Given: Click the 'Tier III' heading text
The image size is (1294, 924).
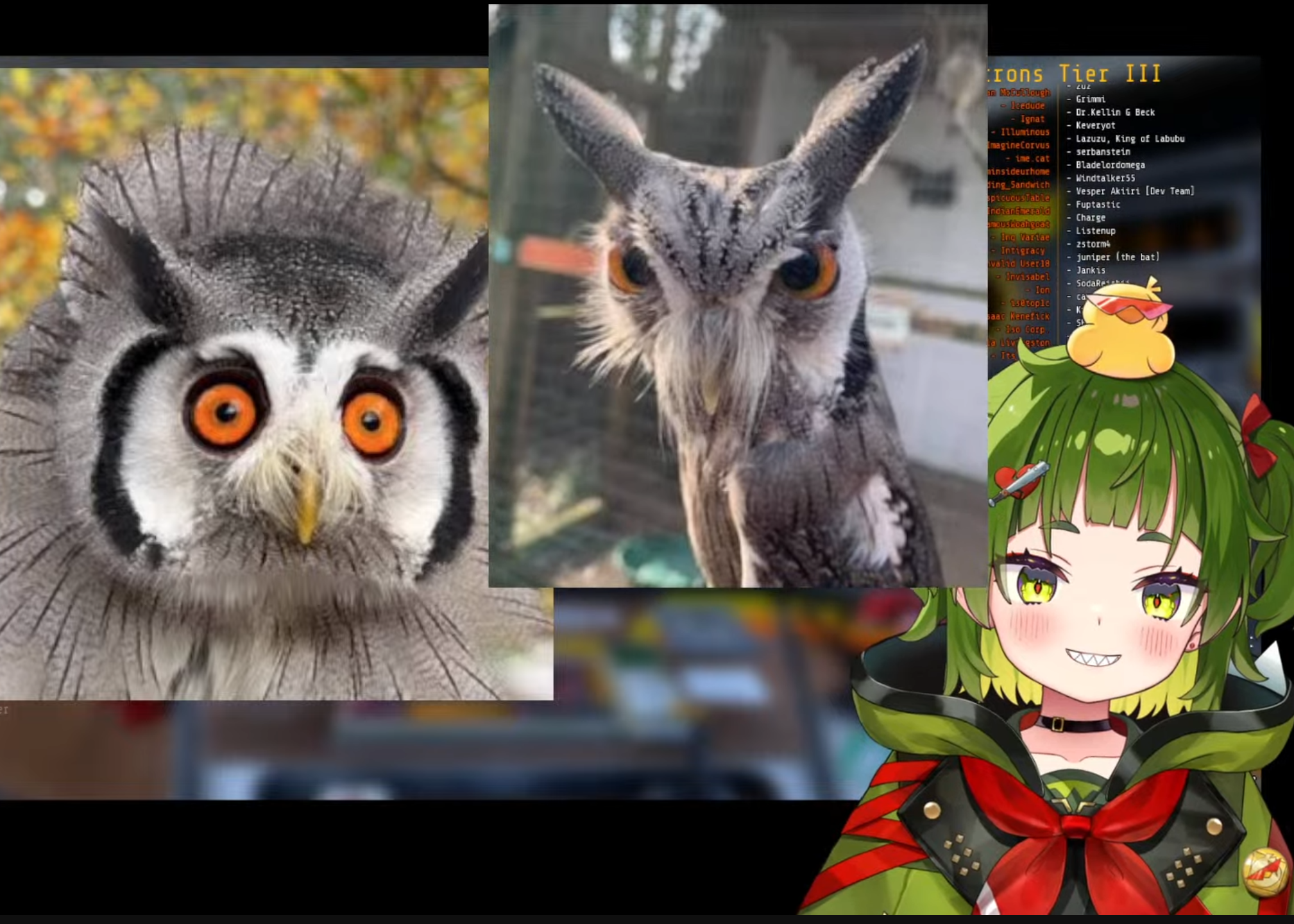Looking at the screenshot, I should pos(1110,74).
